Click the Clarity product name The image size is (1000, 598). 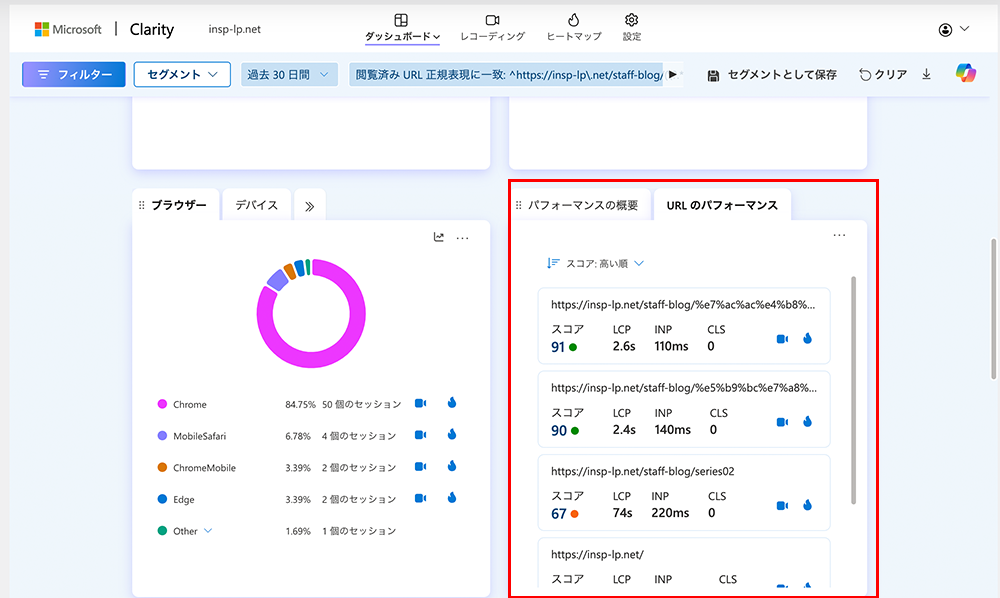(152, 29)
